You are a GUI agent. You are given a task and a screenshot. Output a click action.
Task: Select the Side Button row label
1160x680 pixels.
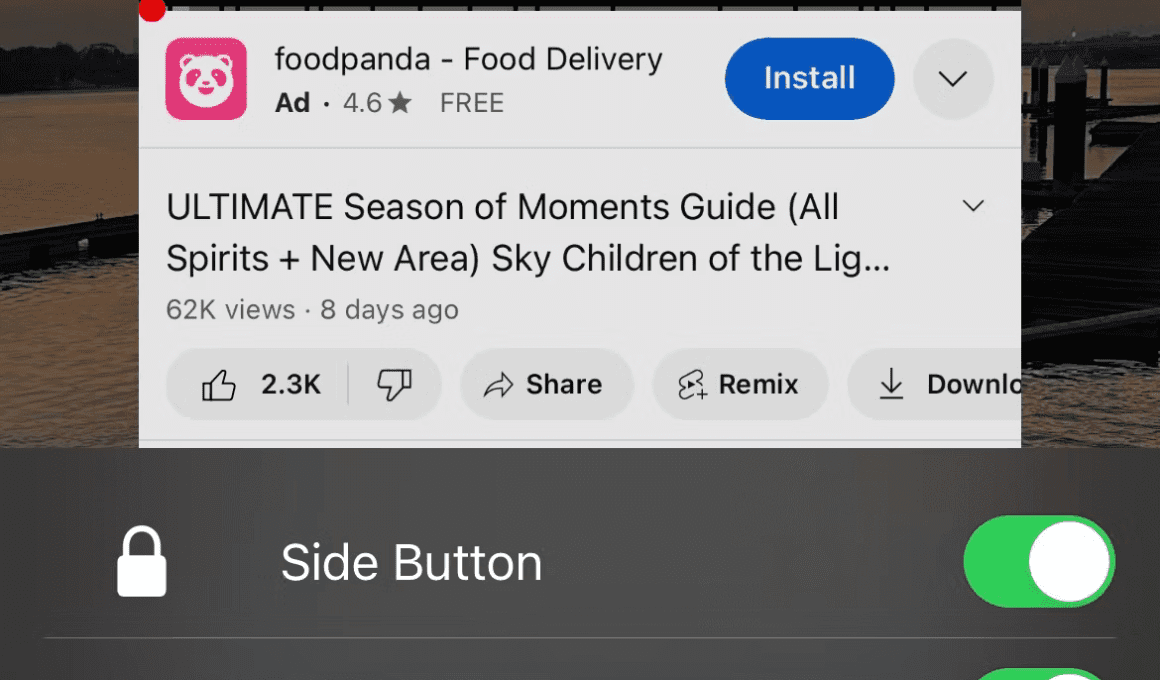pos(411,562)
